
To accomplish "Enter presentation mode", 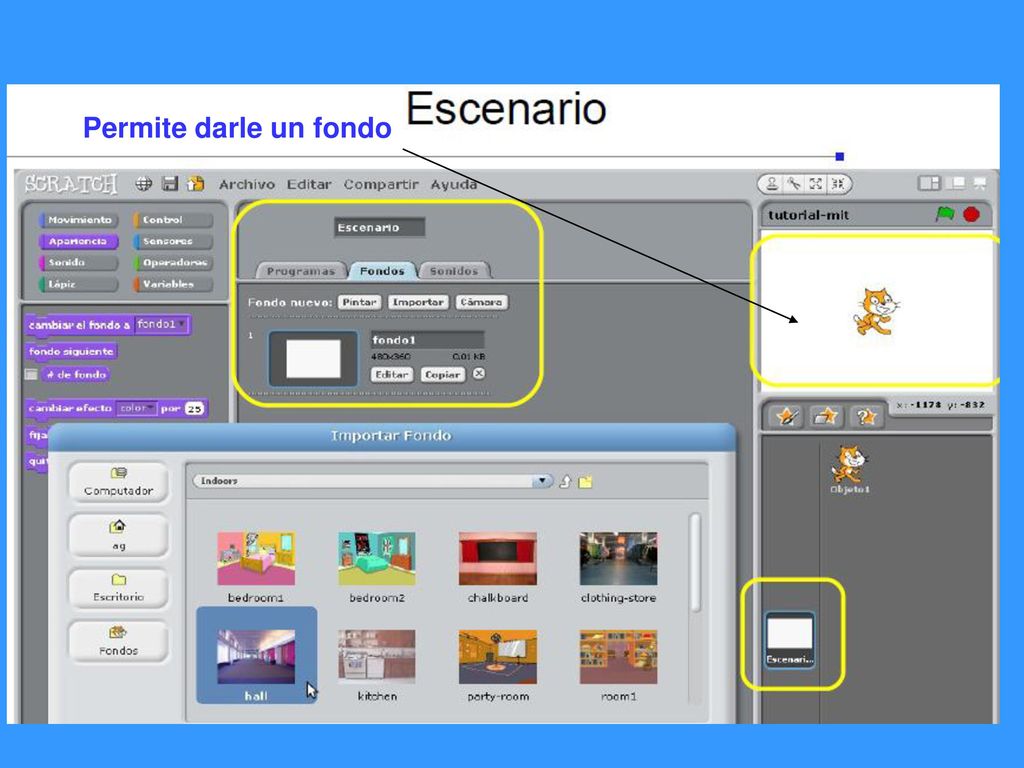I will click(980, 184).
